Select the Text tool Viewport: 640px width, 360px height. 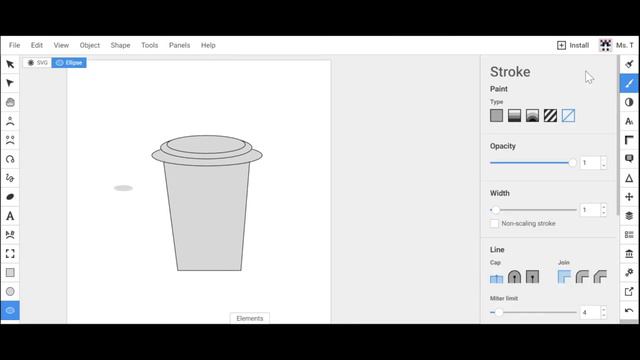point(10,216)
